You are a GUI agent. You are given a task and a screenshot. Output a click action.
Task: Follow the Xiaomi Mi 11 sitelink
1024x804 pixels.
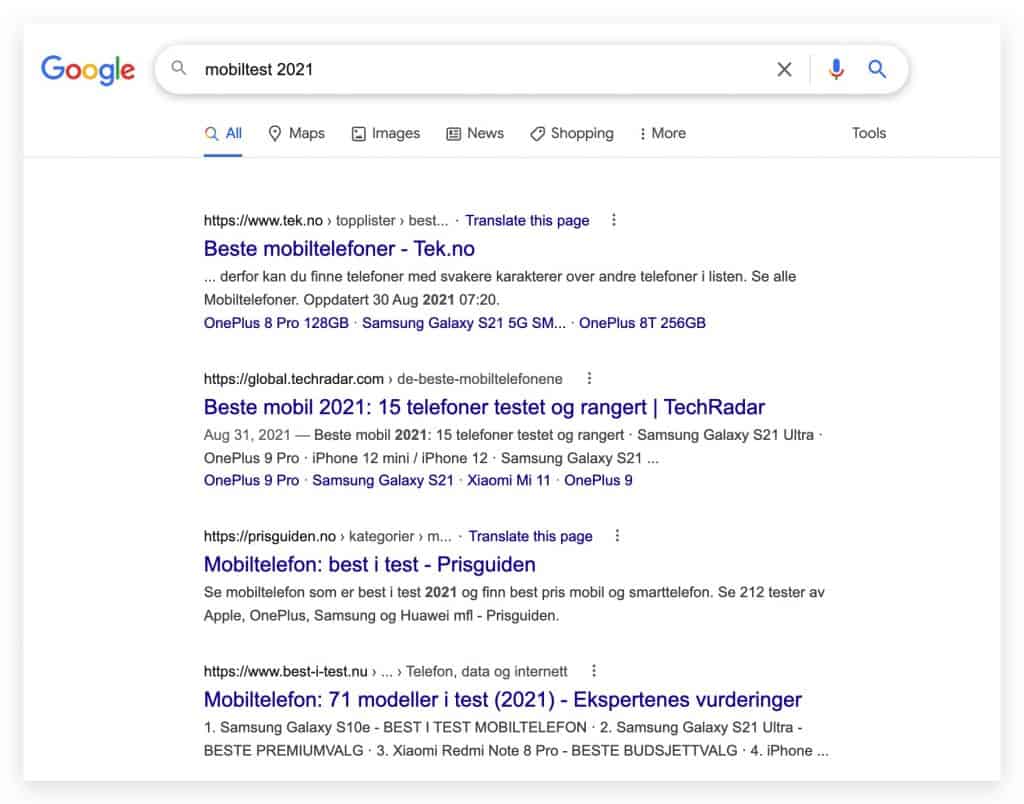coord(509,480)
